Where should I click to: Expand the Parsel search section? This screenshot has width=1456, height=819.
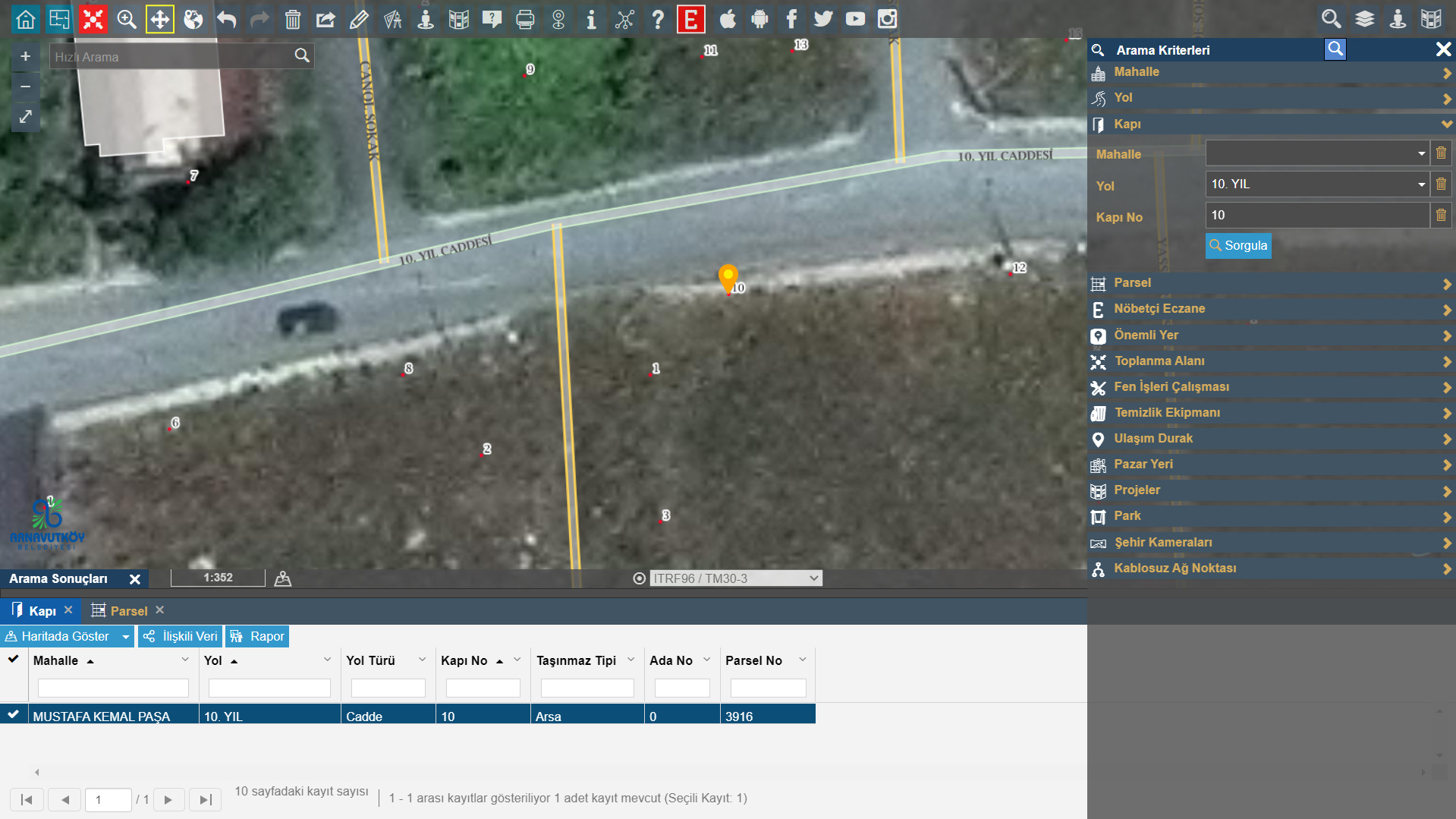tap(1271, 283)
